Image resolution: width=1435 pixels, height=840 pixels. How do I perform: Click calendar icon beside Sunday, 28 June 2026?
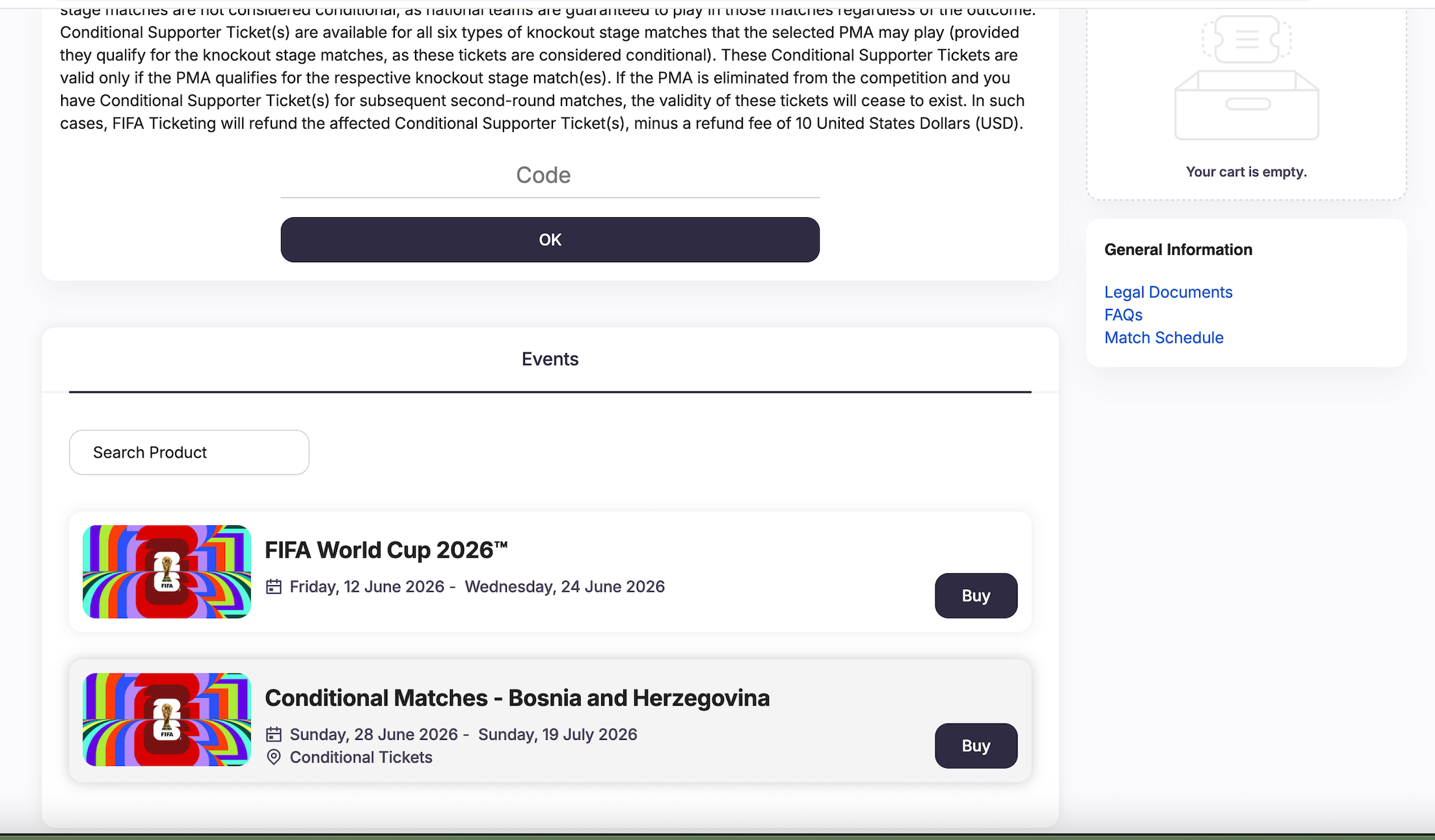pyautogui.click(x=274, y=734)
